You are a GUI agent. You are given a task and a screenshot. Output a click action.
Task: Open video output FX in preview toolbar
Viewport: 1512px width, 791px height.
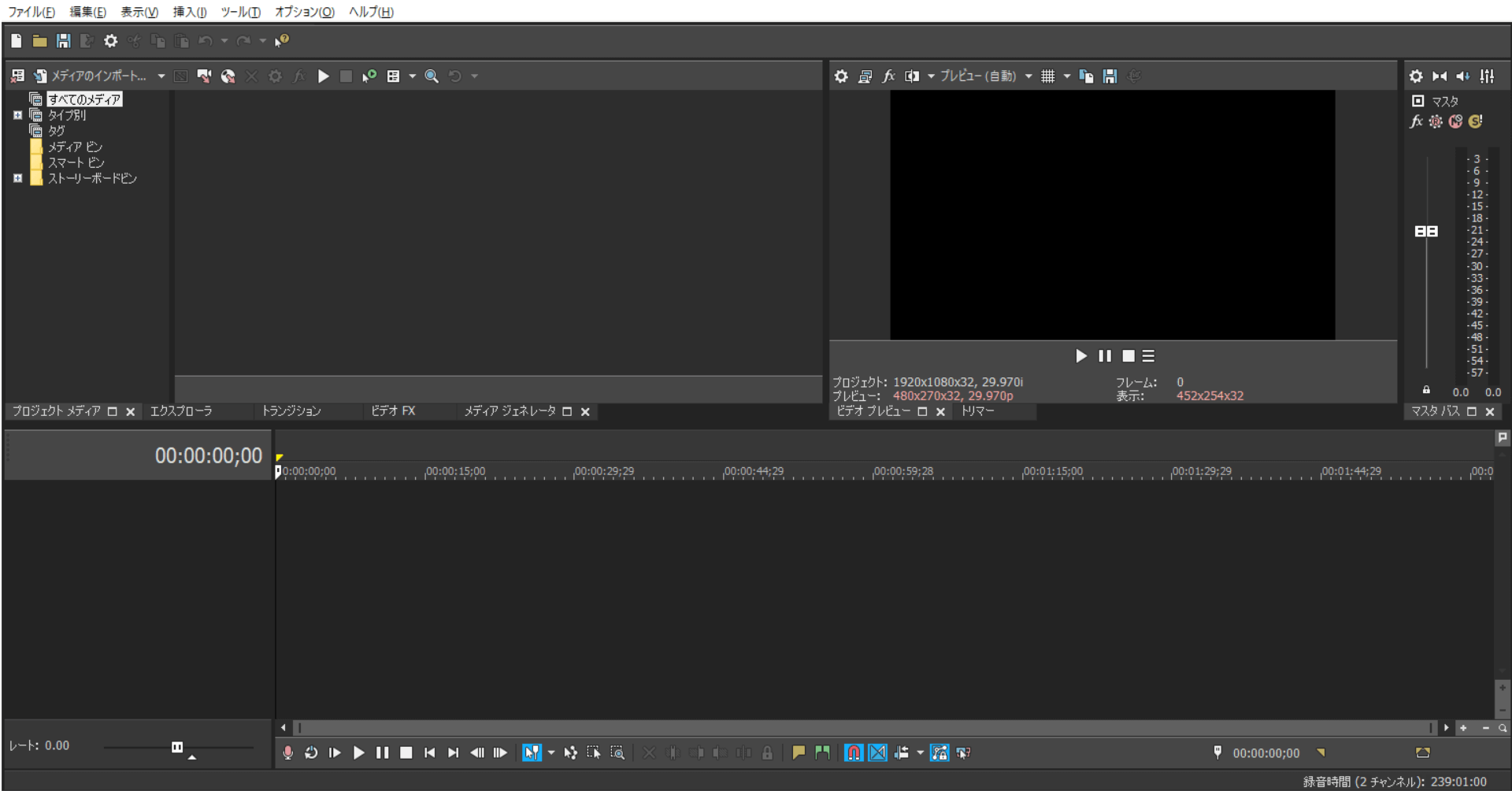pyautogui.click(x=888, y=76)
